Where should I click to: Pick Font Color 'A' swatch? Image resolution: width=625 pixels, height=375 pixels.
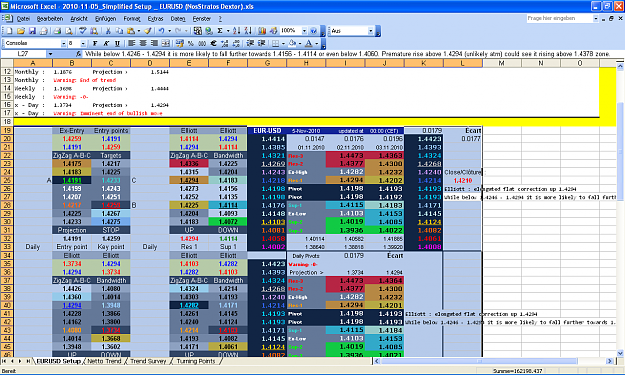click(x=309, y=43)
